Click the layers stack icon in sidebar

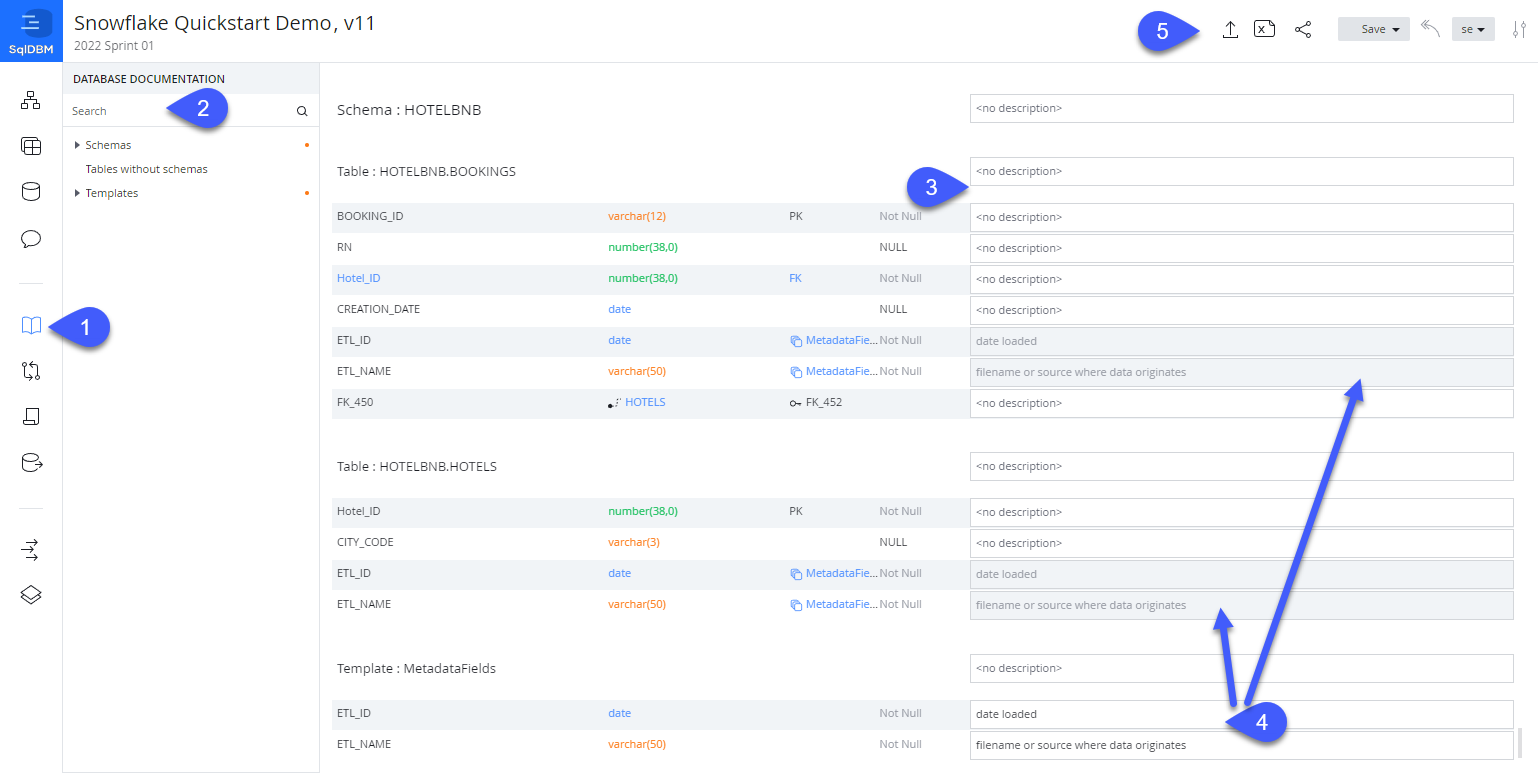[x=31, y=595]
